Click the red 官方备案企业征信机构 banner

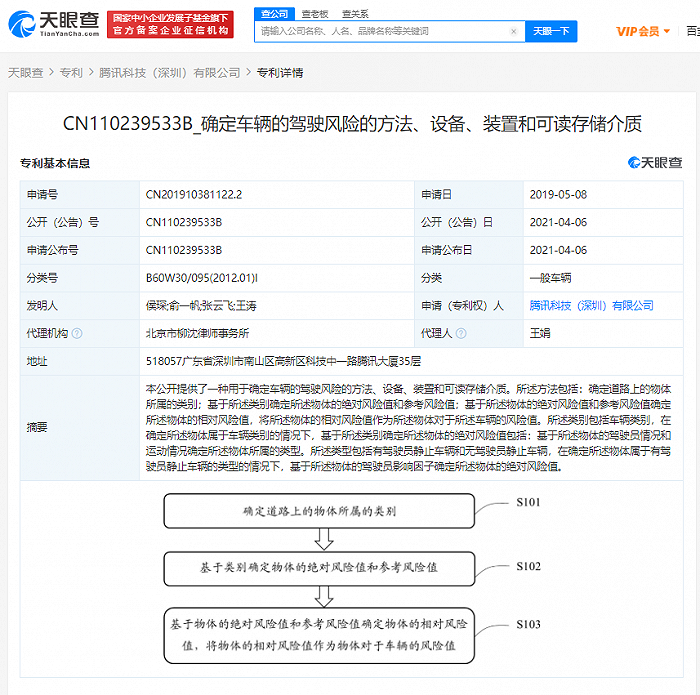point(170,25)
